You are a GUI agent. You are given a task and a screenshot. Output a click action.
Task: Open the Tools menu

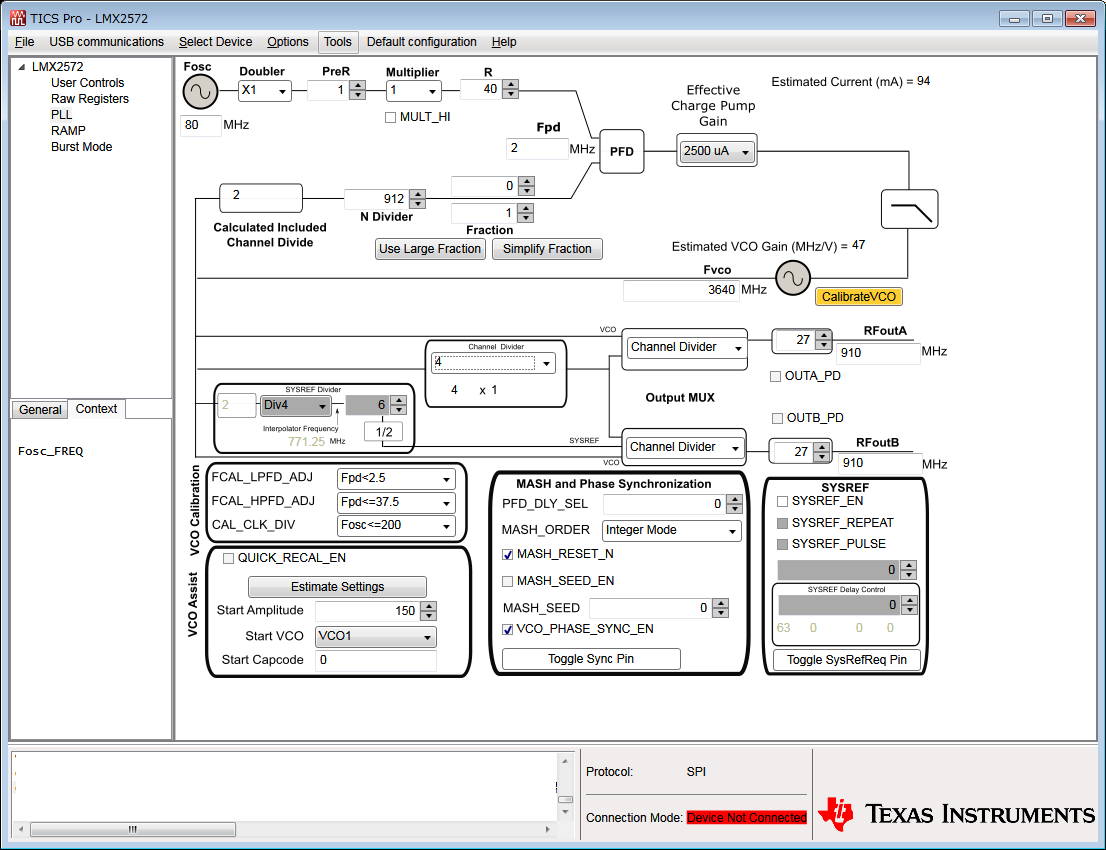338,42
